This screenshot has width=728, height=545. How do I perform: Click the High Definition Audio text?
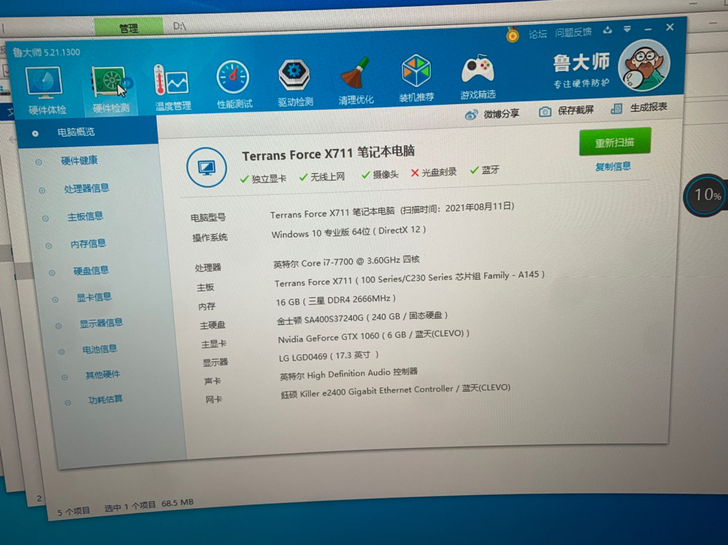pos(349,374)
